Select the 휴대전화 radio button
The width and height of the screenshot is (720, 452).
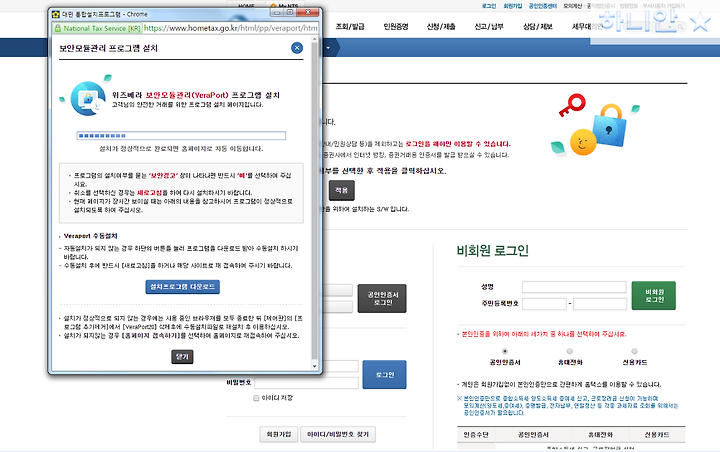pyautogui.click(x=570, y=351)
